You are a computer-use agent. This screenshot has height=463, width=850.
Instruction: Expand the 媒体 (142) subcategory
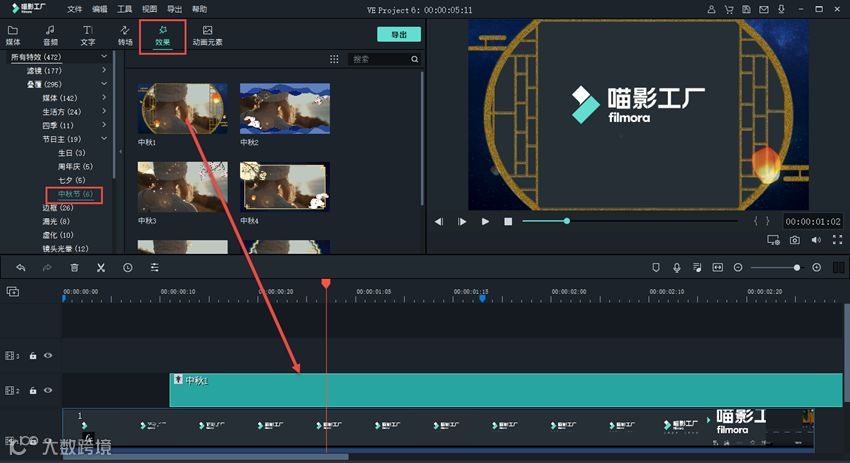click(x=104, y=98)
